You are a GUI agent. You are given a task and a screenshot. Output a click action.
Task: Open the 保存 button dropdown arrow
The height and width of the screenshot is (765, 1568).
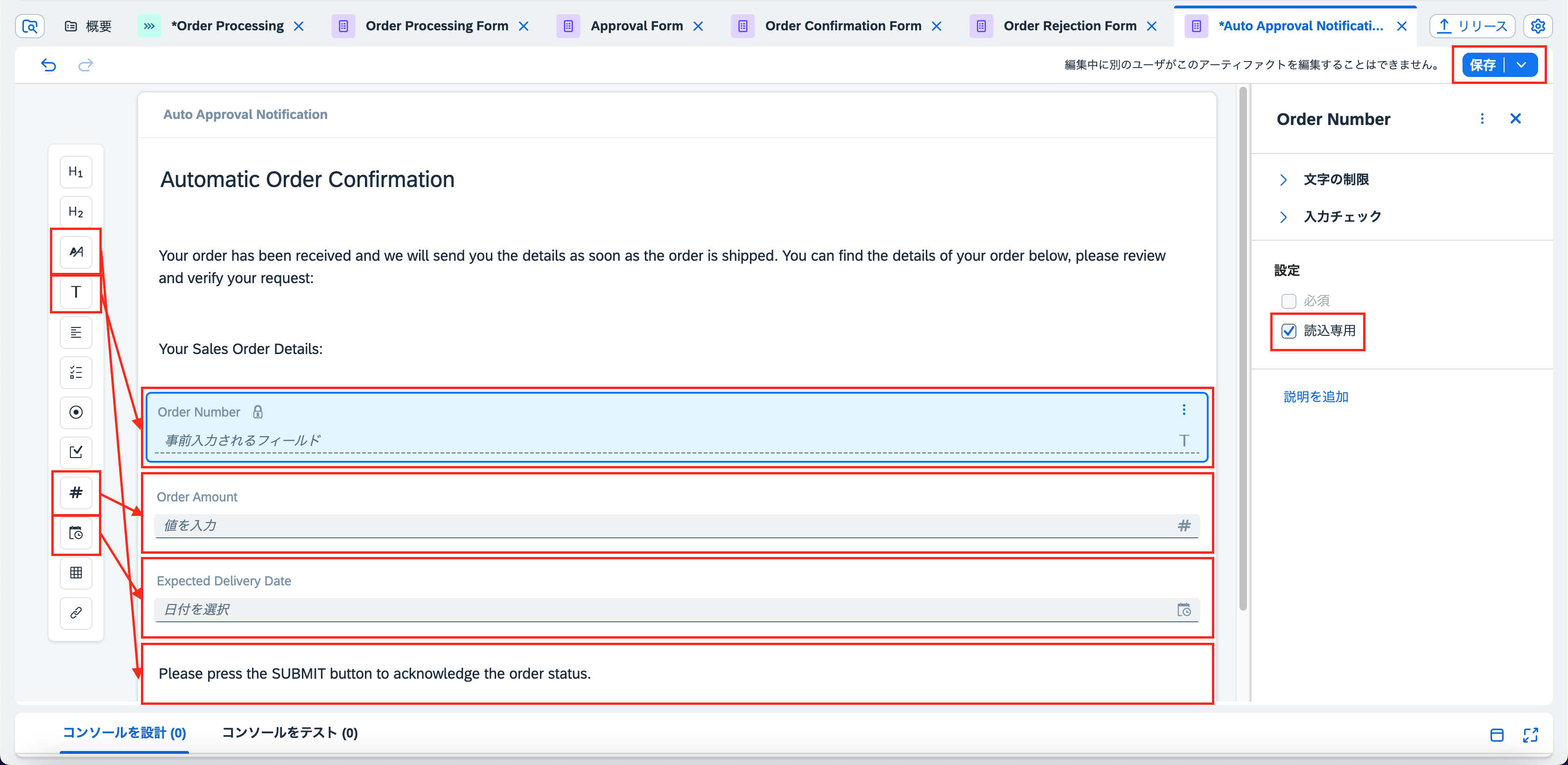(1521, 64)
